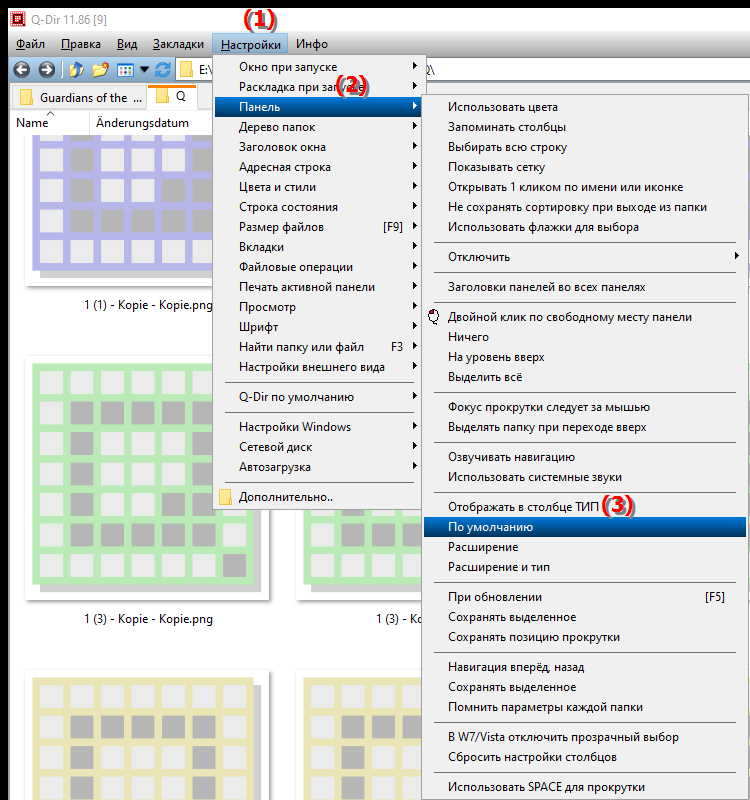This screenshot has width=750, height=800.
Task: Select Расширение и тип option
Action: tap(585, 567)
